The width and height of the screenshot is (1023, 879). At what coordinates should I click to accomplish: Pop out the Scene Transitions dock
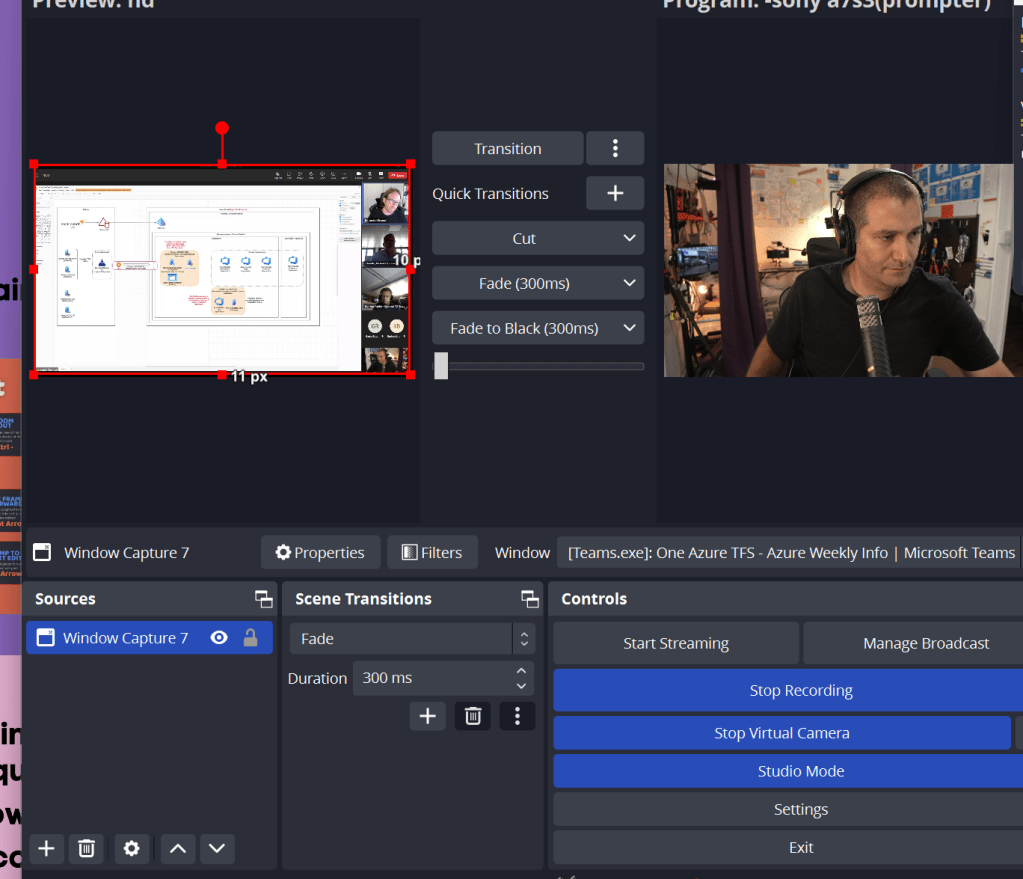tap(530, 599)
